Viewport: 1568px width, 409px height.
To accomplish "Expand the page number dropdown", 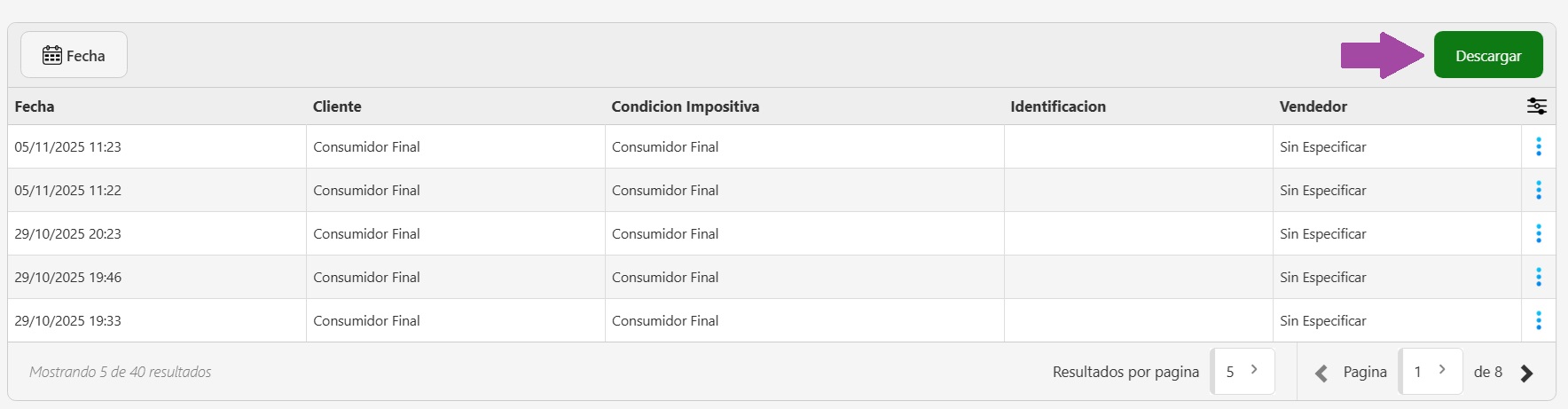I will (x=1430, y=371).
